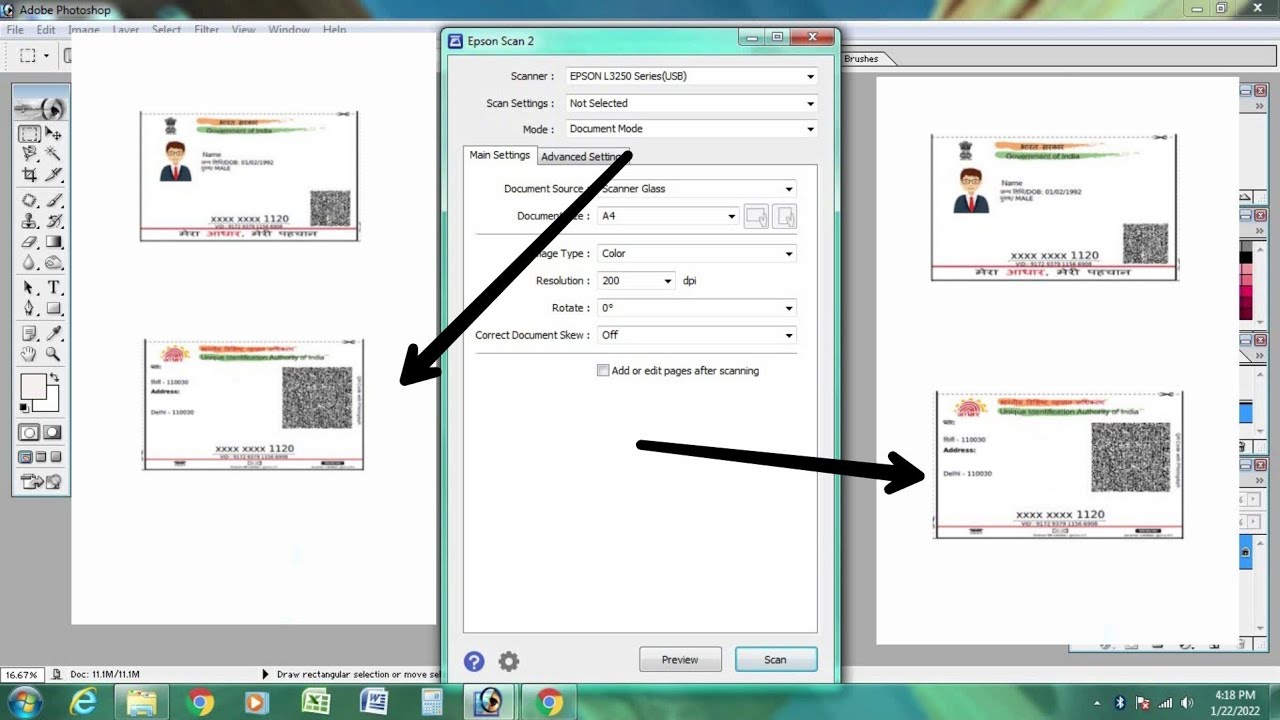Open the Resolution dropdown arrow
This screenshot has height=720, width=1280.
pos(667,281)
